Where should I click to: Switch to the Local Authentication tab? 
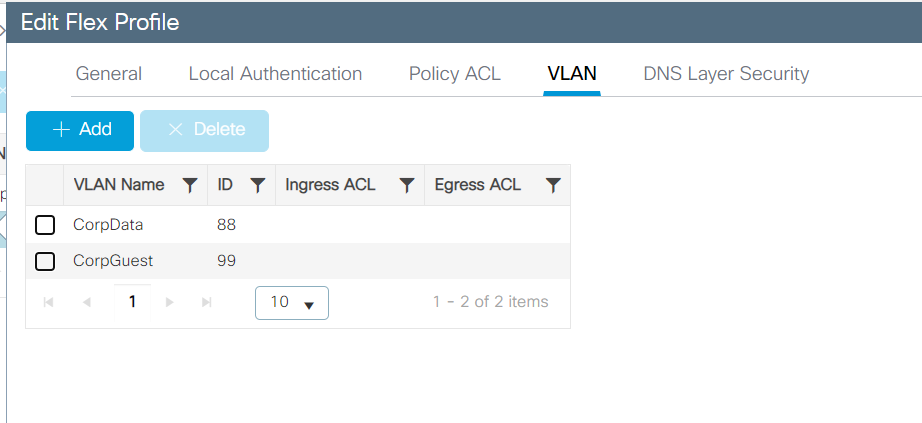(x=275, y=74)
